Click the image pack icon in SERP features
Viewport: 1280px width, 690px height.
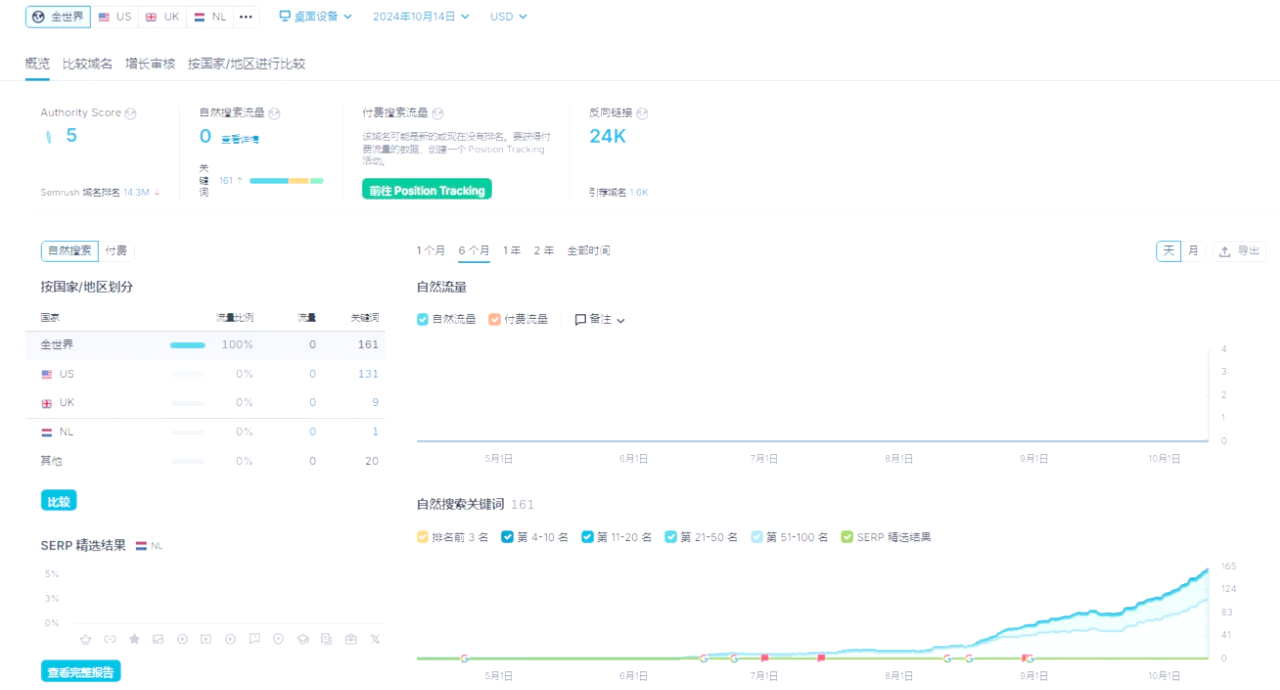pyautogui.click(x=158, y=639)
